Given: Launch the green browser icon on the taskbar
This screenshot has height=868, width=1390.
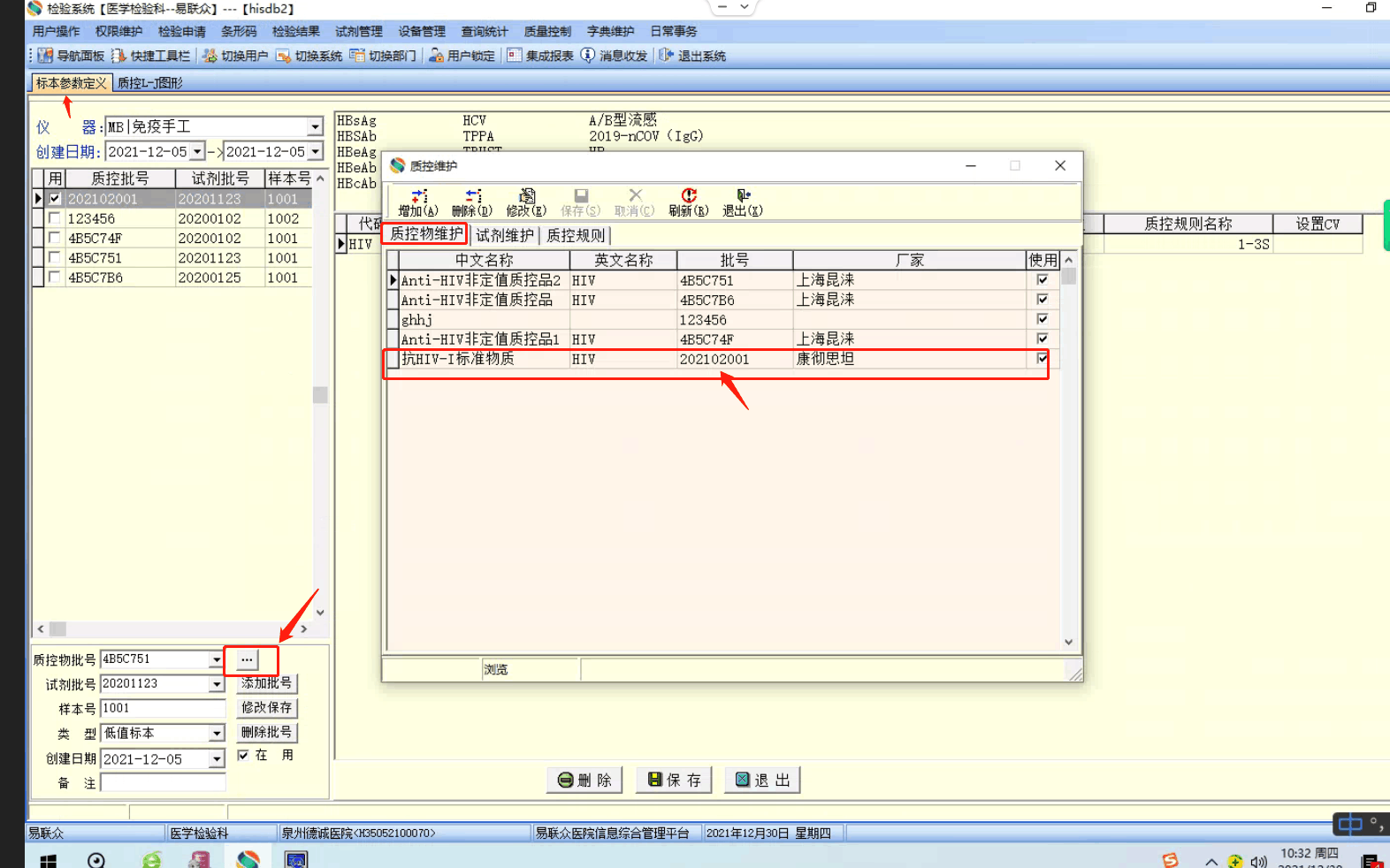Looking at the screenshot, I should pyautogui.click(x=152, y=860).
